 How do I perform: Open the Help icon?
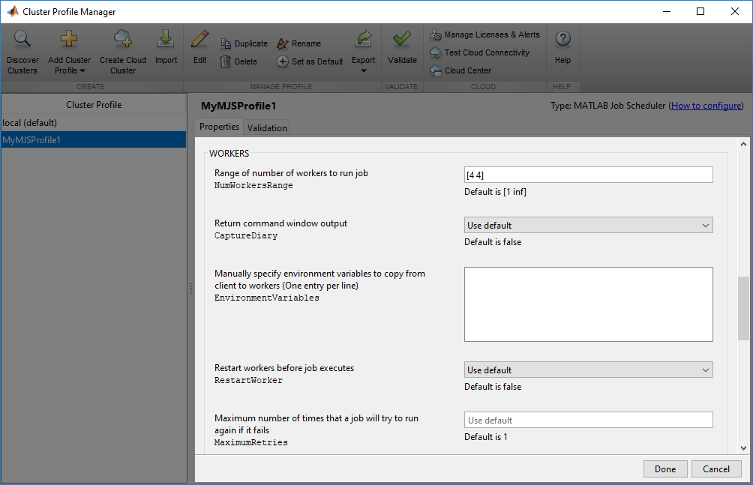(563, 39)
